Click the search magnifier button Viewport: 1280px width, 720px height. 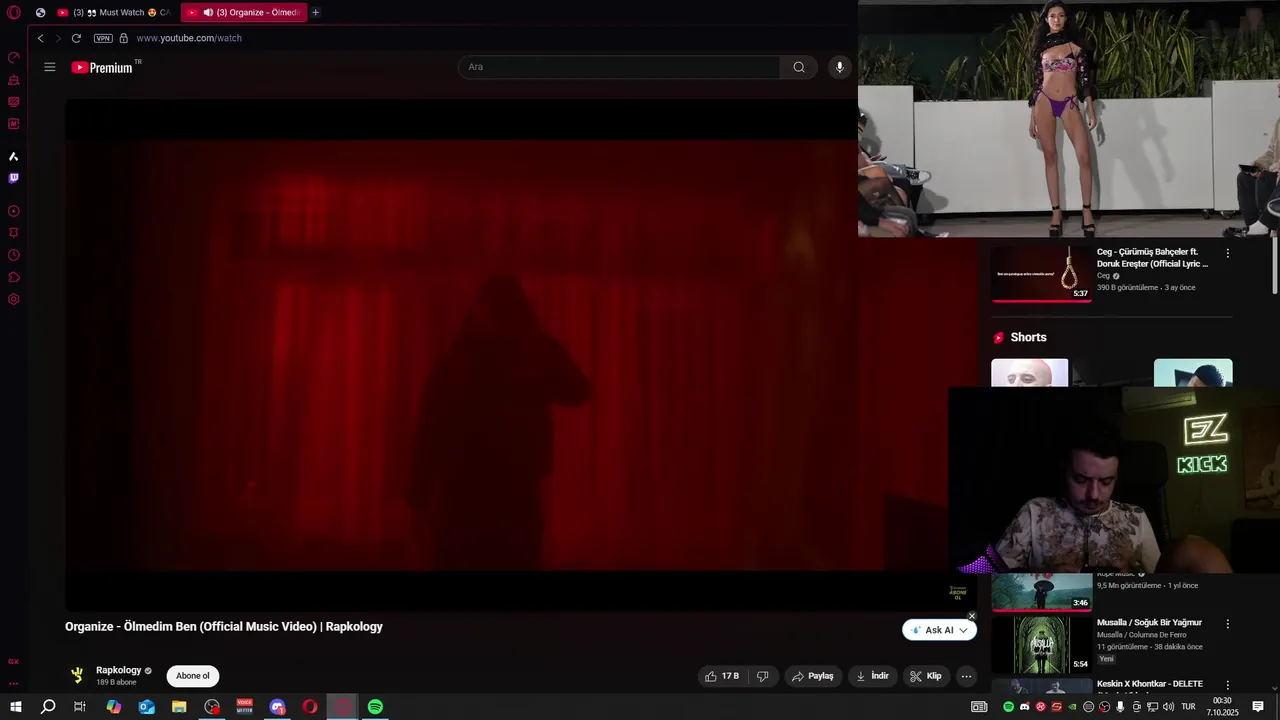(799, 67)
